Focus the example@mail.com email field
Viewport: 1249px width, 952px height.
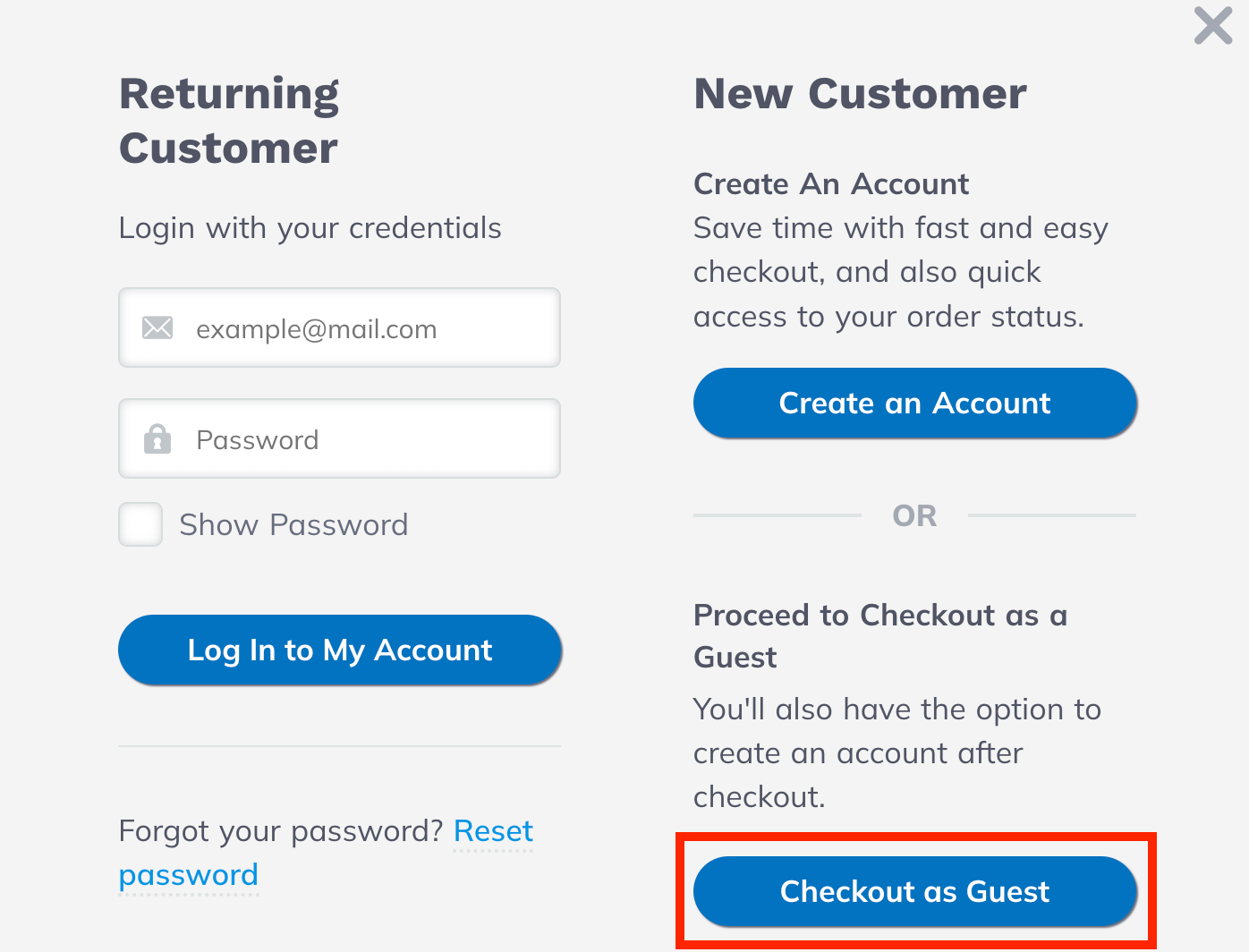(x=367, y=328)
